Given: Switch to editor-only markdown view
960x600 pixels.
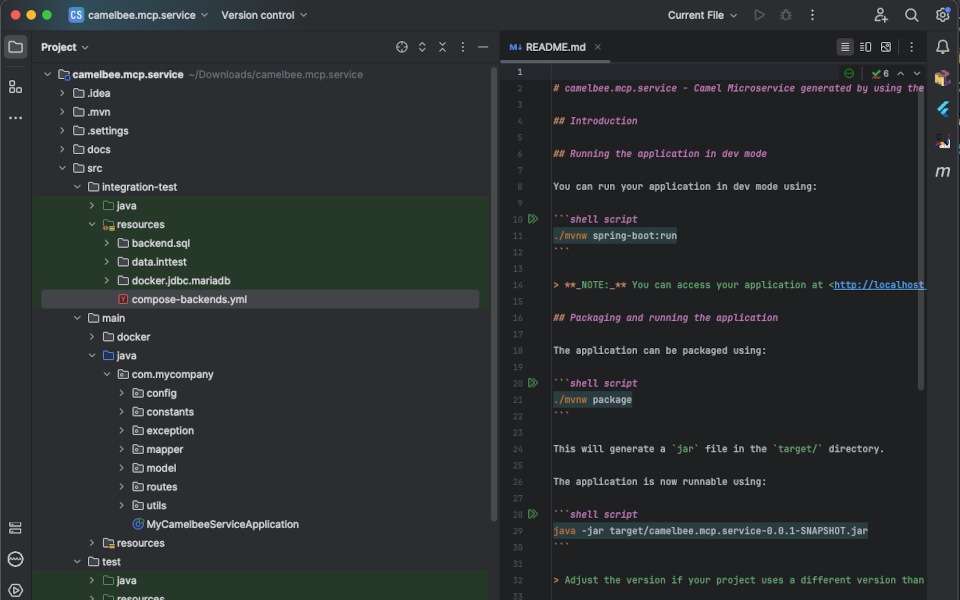Looking at the screenshot, I should tap(845, 47).
